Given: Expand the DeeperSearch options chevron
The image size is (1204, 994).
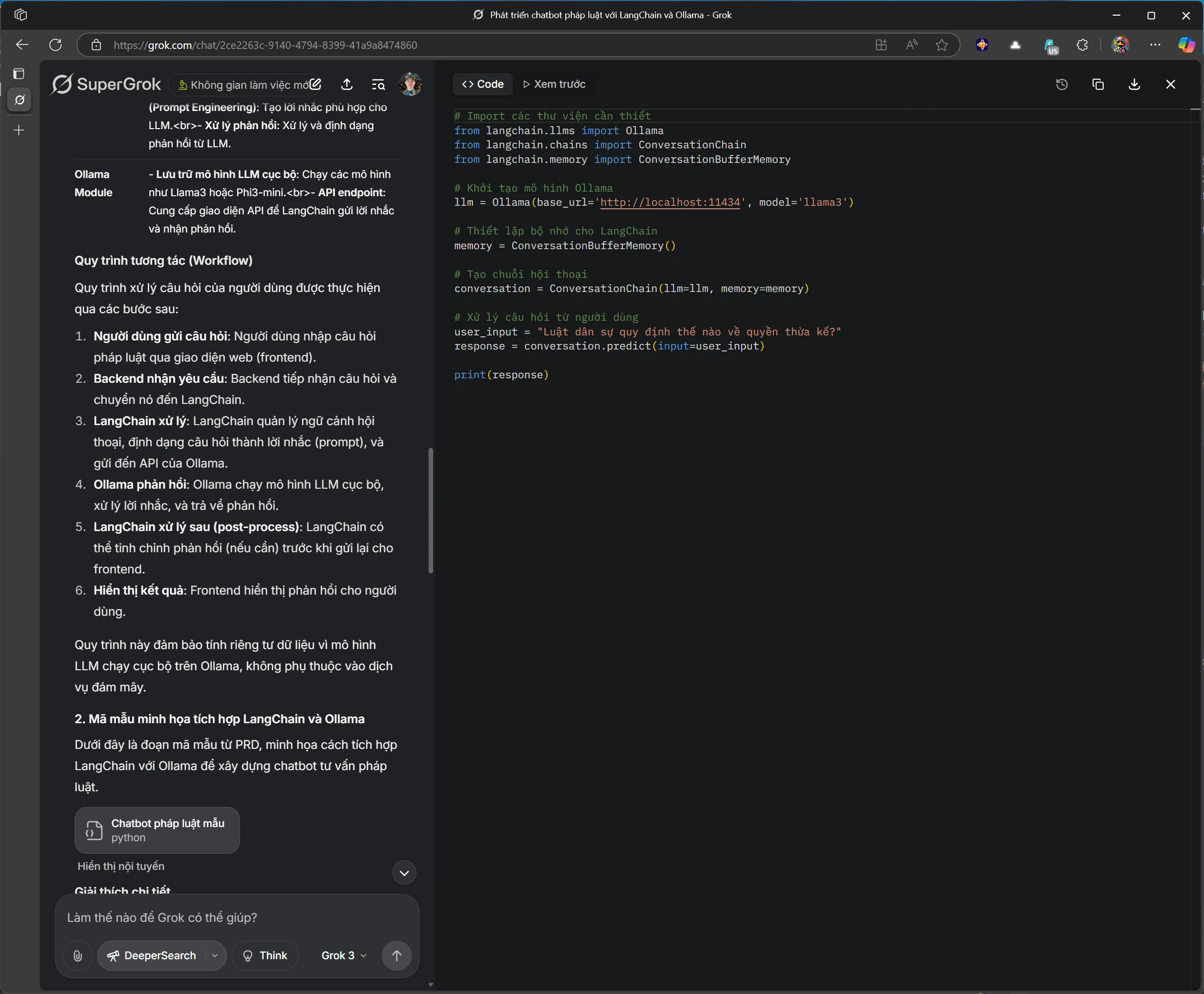Looking at the screenshot, I should tap(215, 955).
